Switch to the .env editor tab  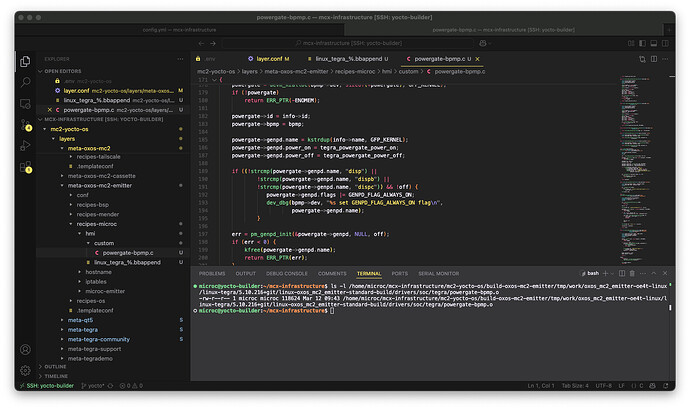coord(210,59)
